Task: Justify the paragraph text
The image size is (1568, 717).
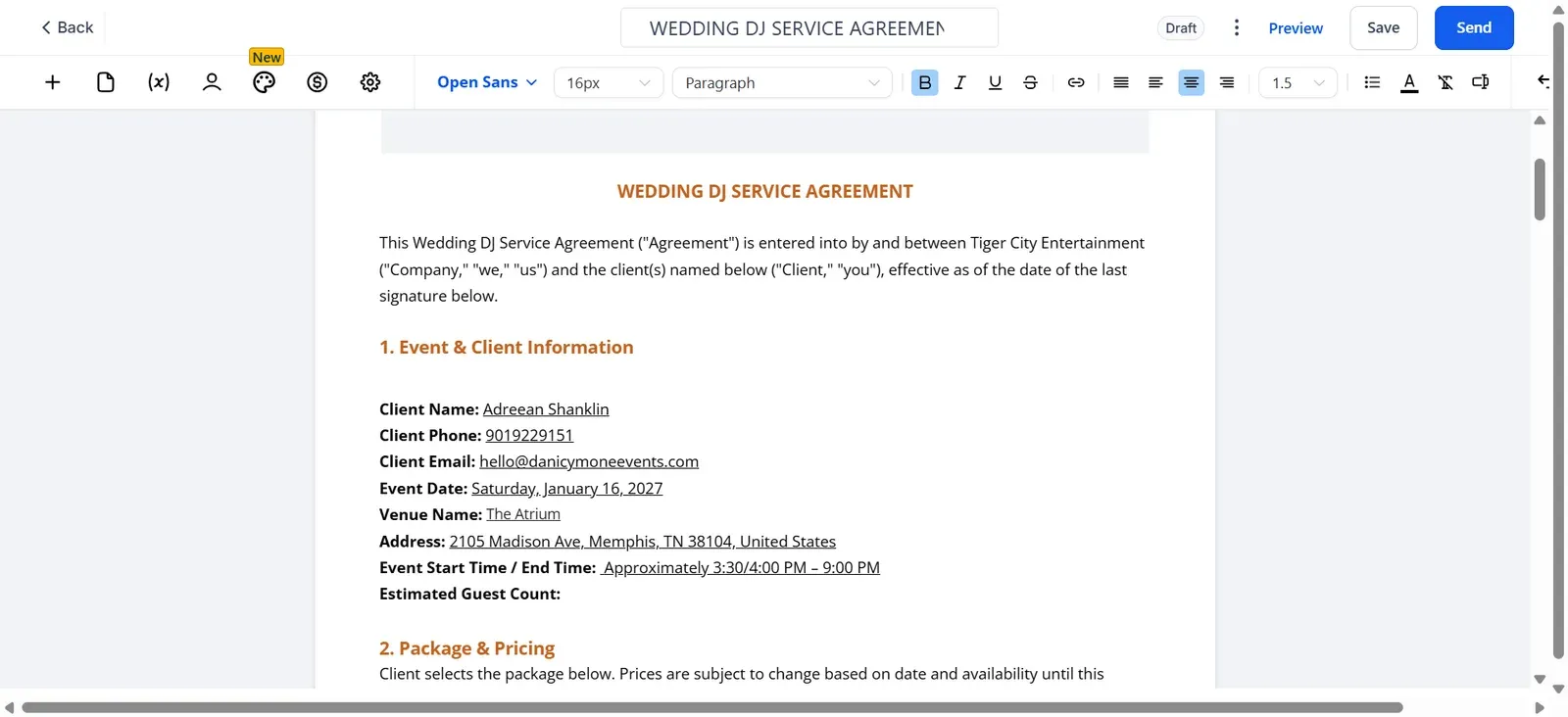Action: click(x=1121, y=82)
